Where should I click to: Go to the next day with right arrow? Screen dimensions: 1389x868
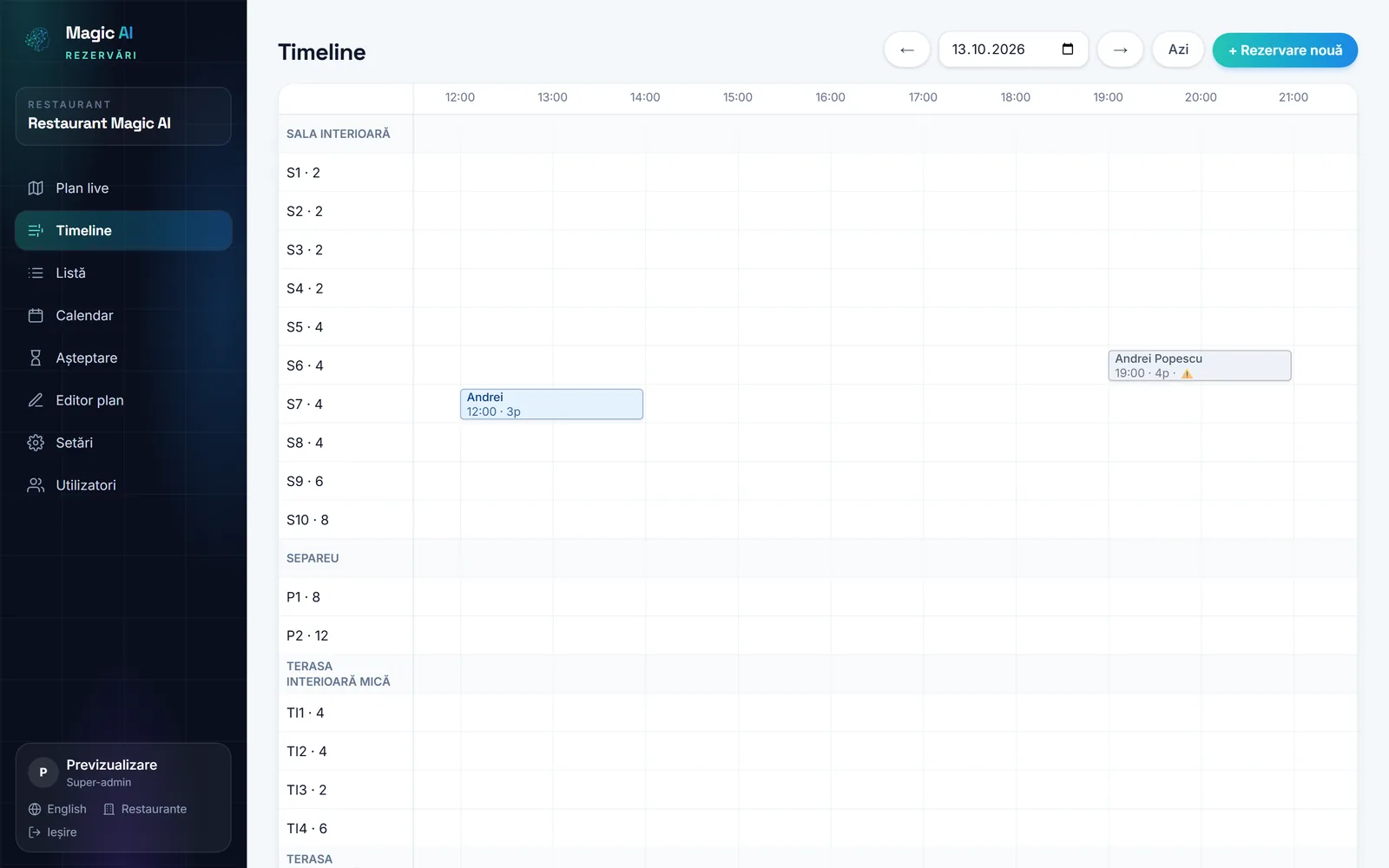pyautogui.click(x=1120, y=49)
